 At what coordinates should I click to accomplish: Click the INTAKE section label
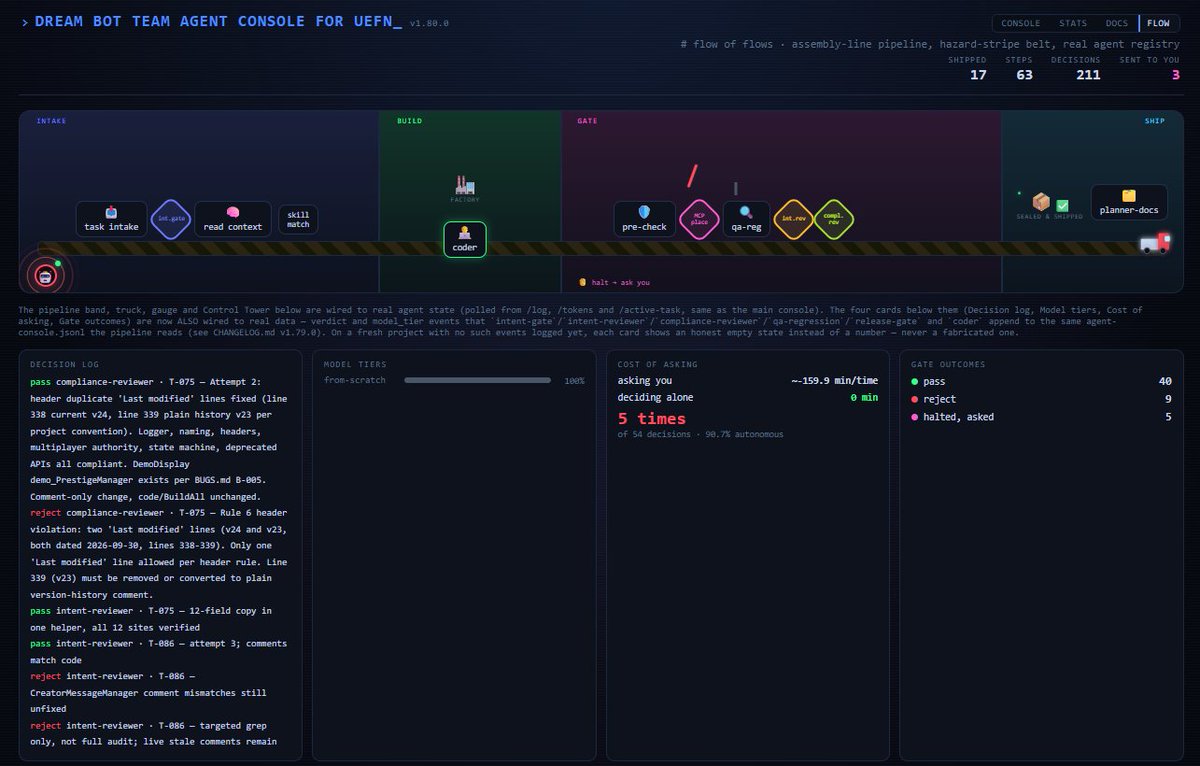(51, 121)
